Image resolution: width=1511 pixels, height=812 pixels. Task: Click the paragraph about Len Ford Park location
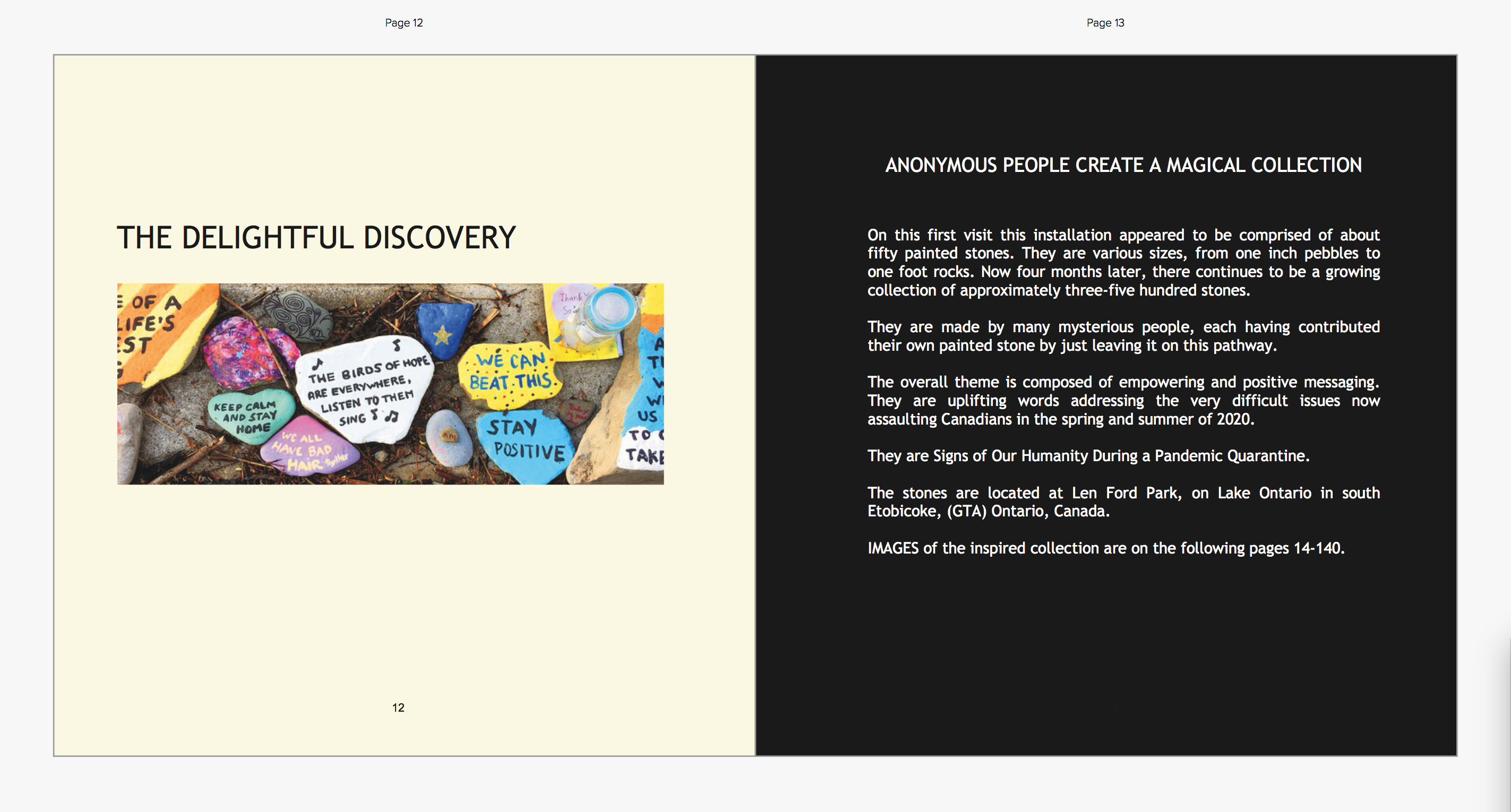tap(1123, 502)
